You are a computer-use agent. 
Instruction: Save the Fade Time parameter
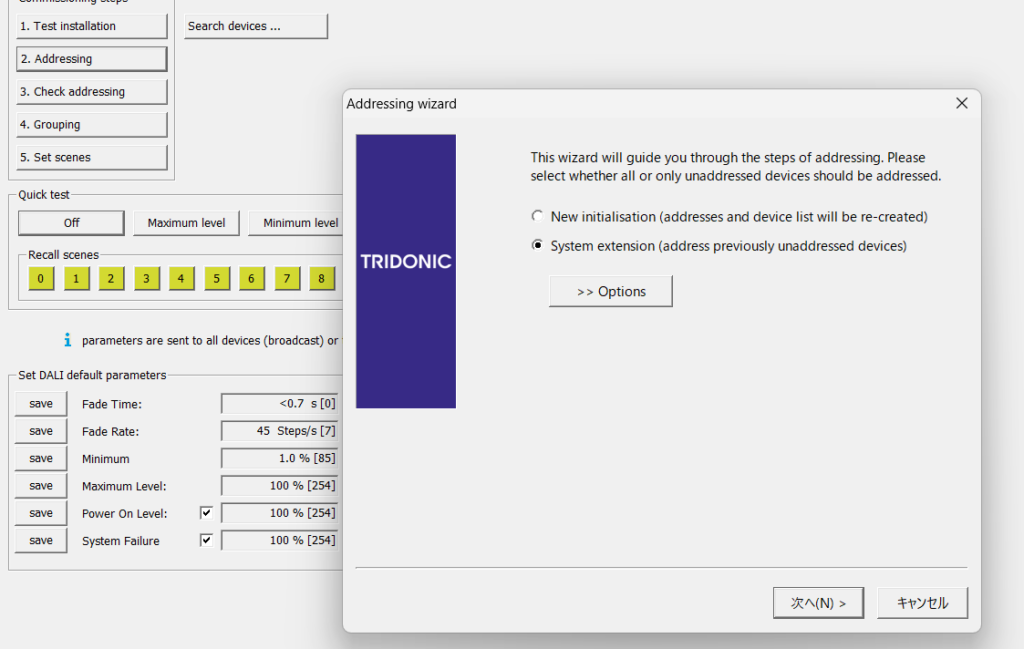[x=40, y=404]
